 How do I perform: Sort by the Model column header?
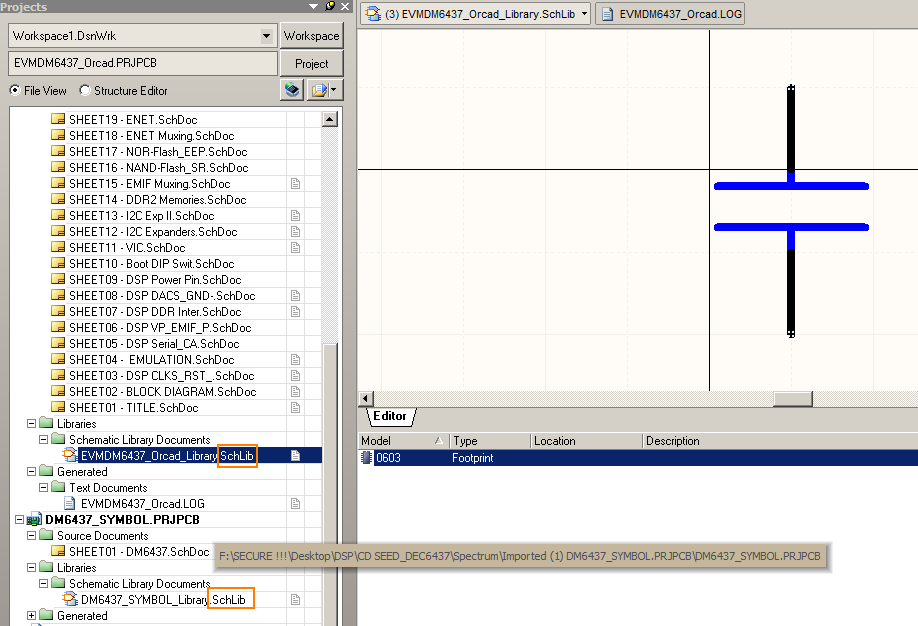coord(403,441)
